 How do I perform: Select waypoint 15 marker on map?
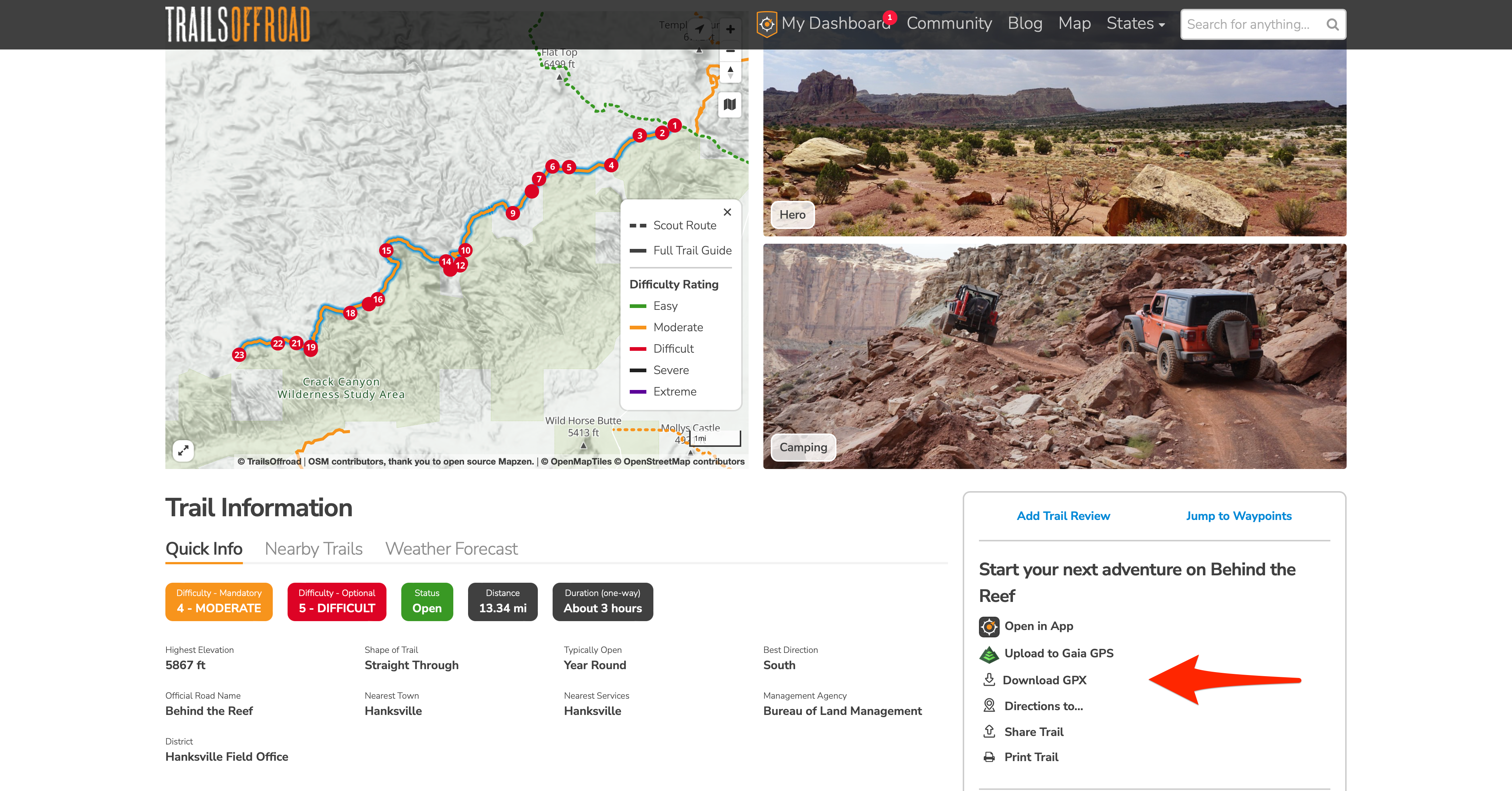386,250
